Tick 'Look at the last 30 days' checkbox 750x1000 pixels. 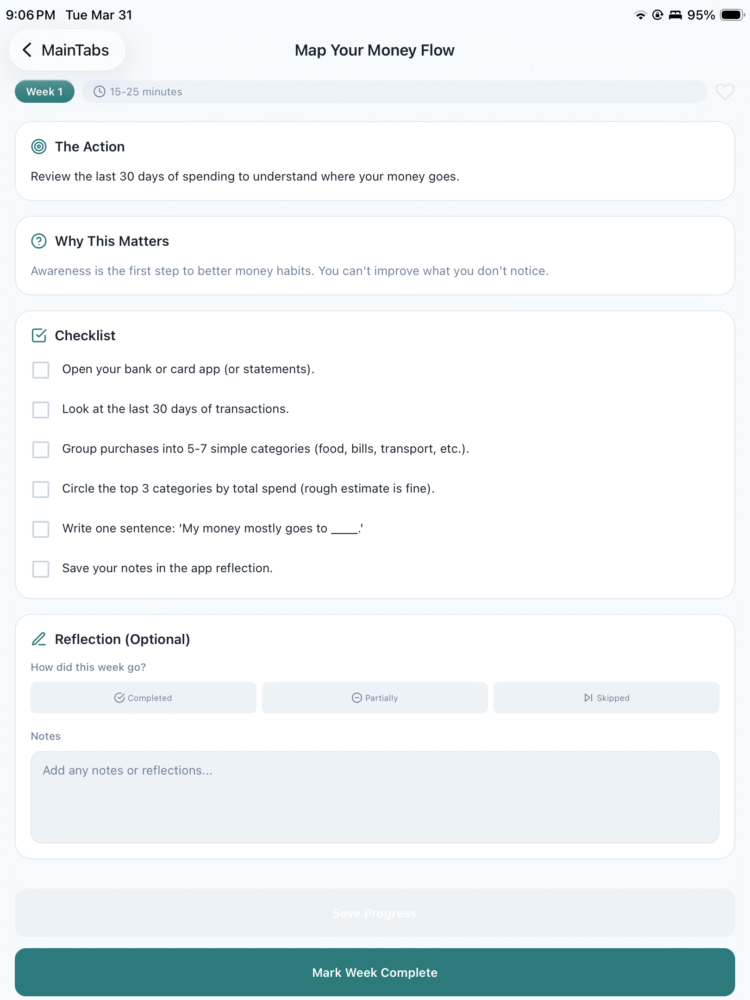[41, 410]
